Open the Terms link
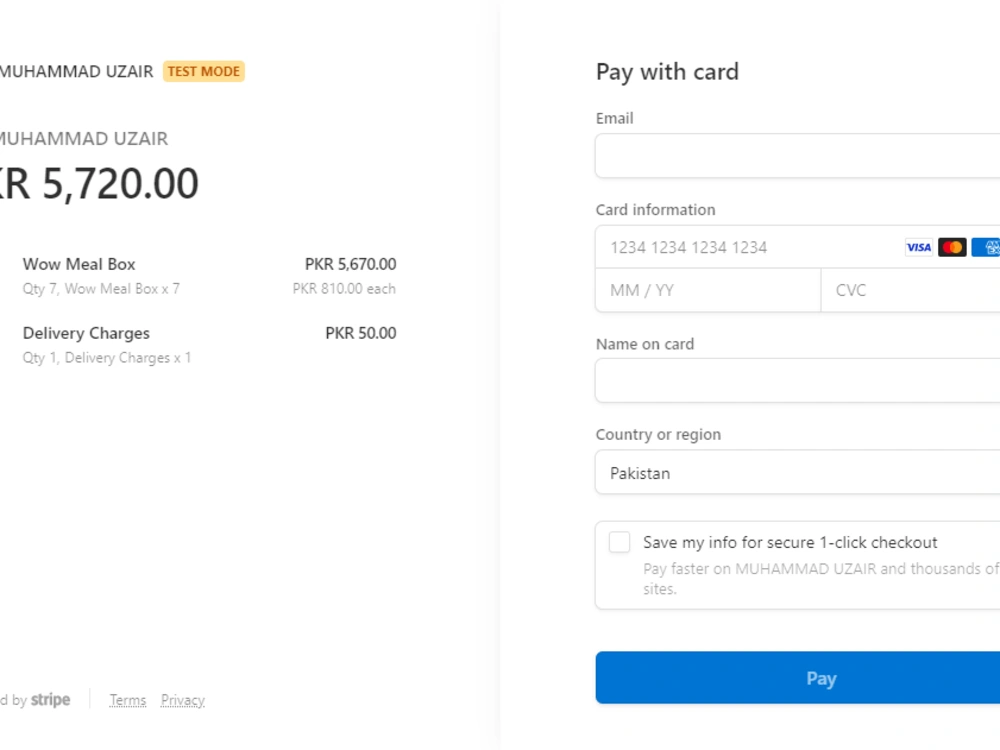Viewport: 1000px width, 750px height. click(x=128, y=700)
